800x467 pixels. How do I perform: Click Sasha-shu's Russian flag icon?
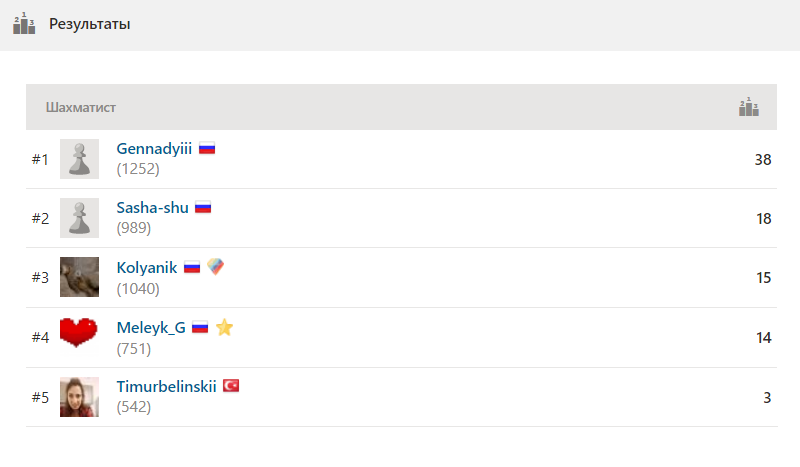click(203, 208)
